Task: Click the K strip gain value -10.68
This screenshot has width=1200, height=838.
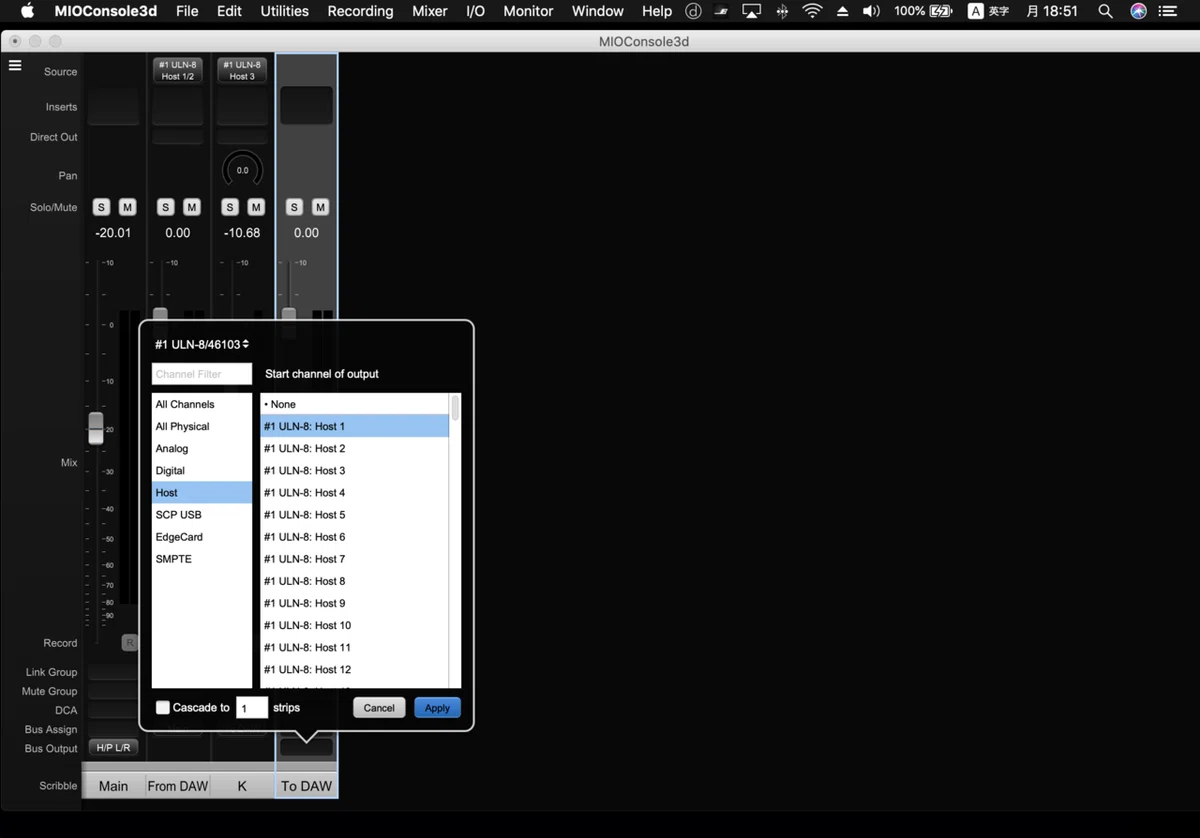Action: click(242, 232)
